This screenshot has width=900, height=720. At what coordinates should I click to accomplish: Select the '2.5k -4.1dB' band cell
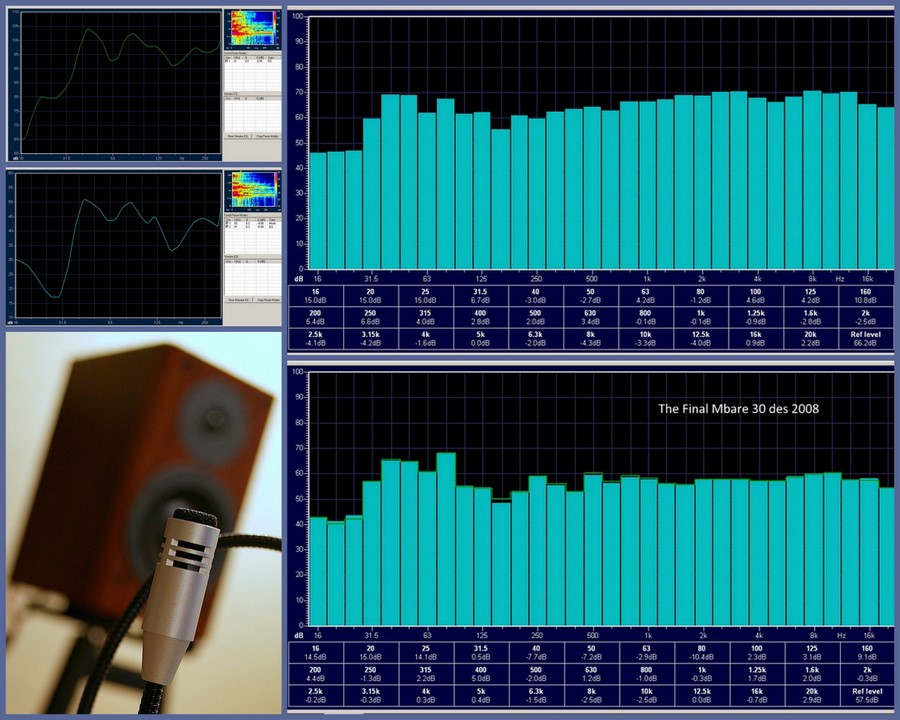tap(315, 339)
